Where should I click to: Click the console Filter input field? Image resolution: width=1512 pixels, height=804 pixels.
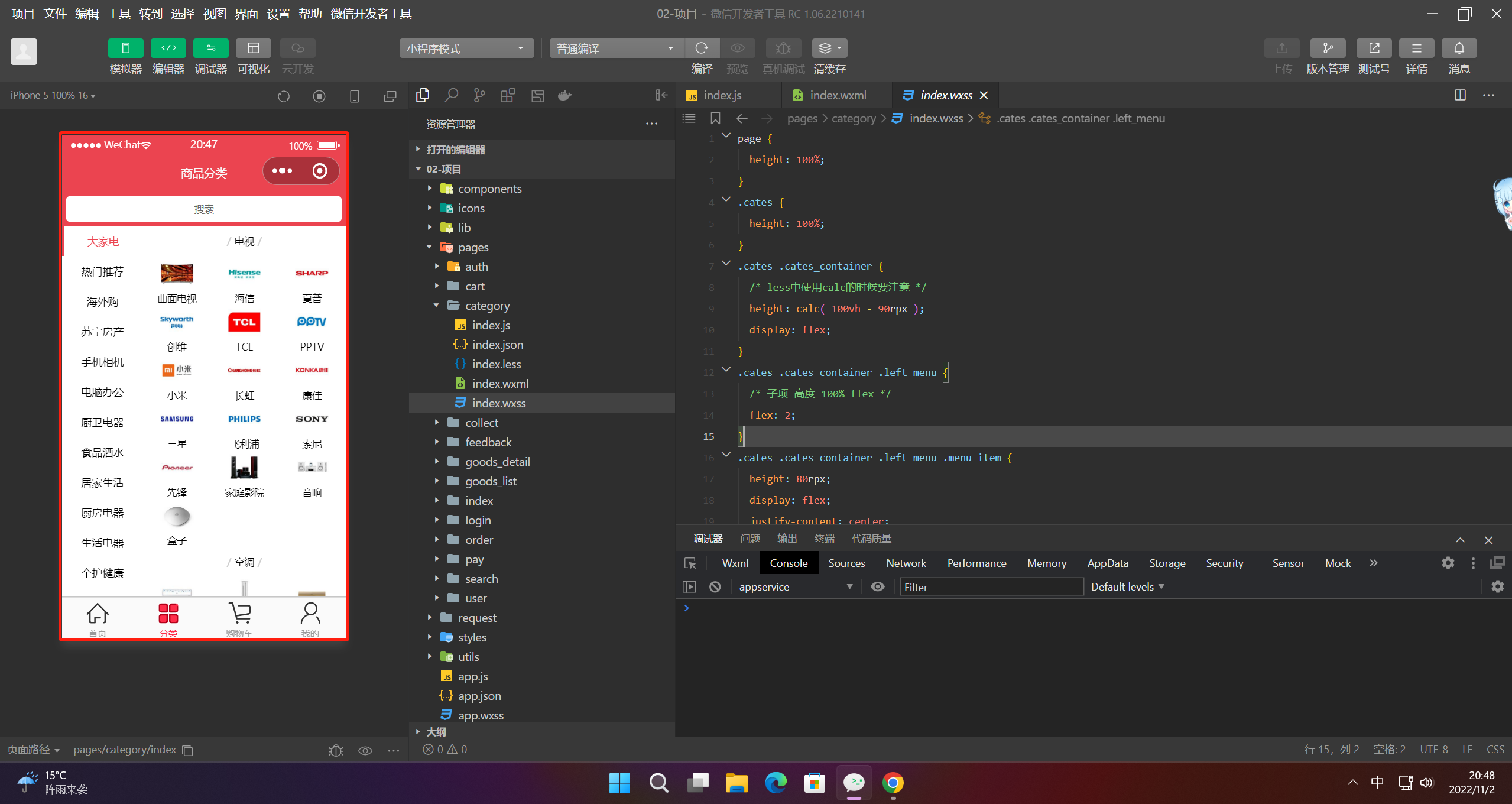[991, 587]
